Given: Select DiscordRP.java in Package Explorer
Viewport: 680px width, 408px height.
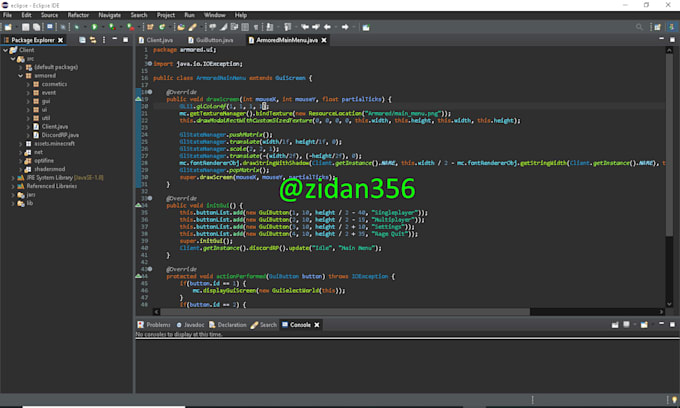Looking at the screenshot, I should [56, 136].
